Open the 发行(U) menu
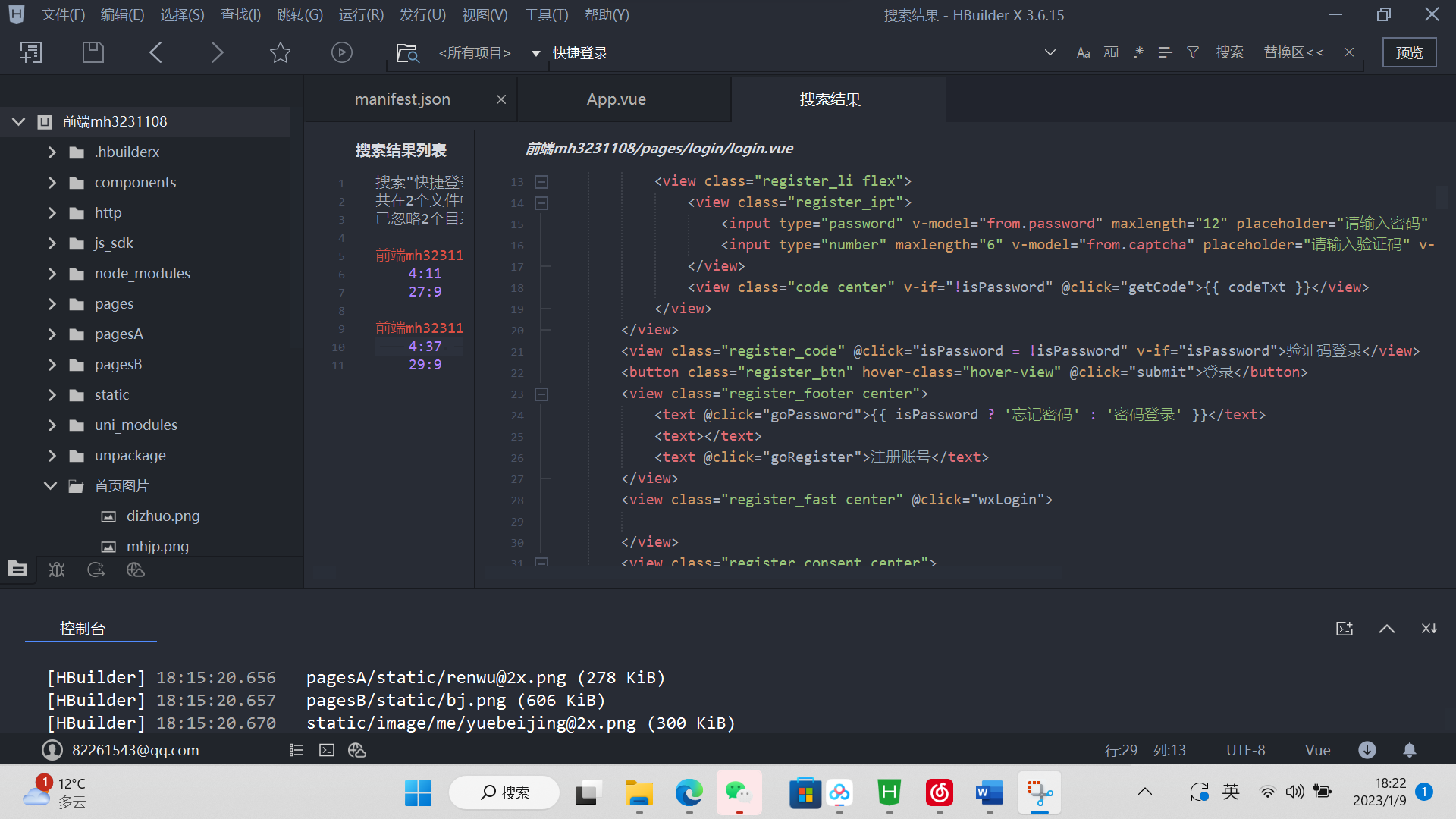Screen dimensions: 1456x819 point(422,15)
